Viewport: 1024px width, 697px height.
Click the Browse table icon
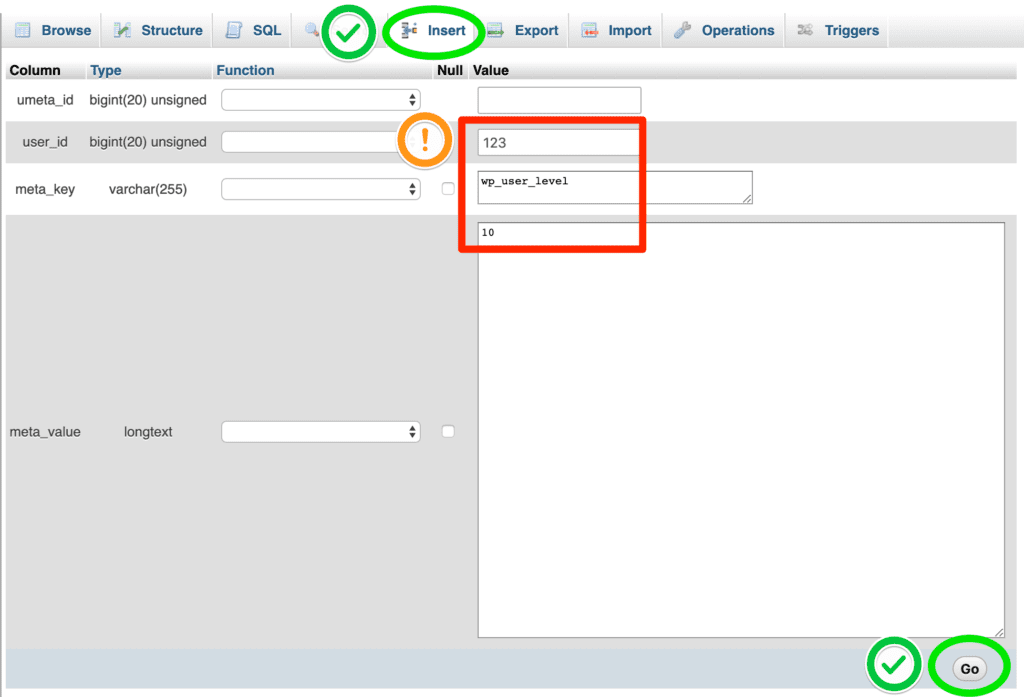(23, 30)
